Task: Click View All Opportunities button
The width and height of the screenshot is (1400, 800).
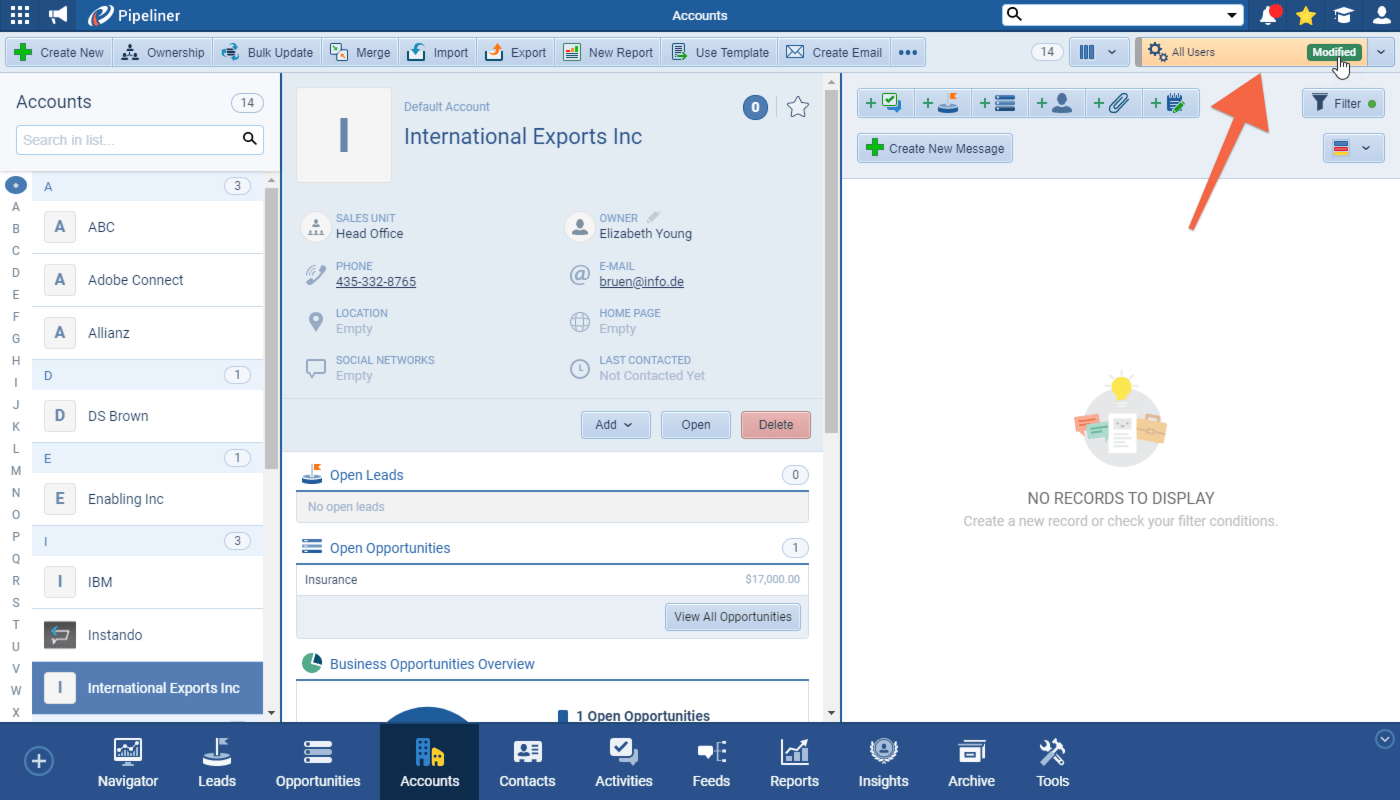Action: click(732, 616)
